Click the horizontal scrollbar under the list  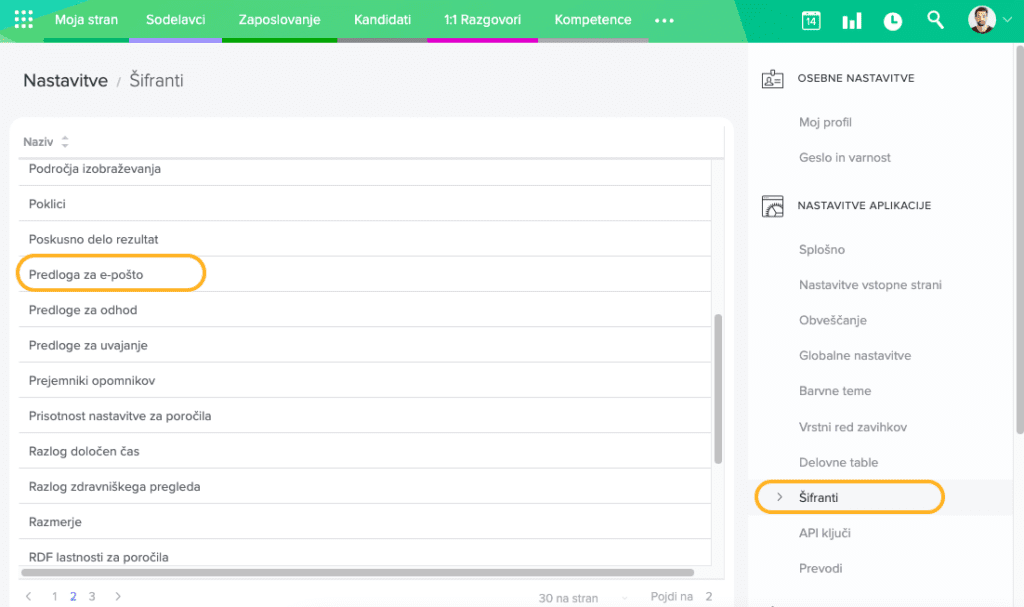(357, 573)
